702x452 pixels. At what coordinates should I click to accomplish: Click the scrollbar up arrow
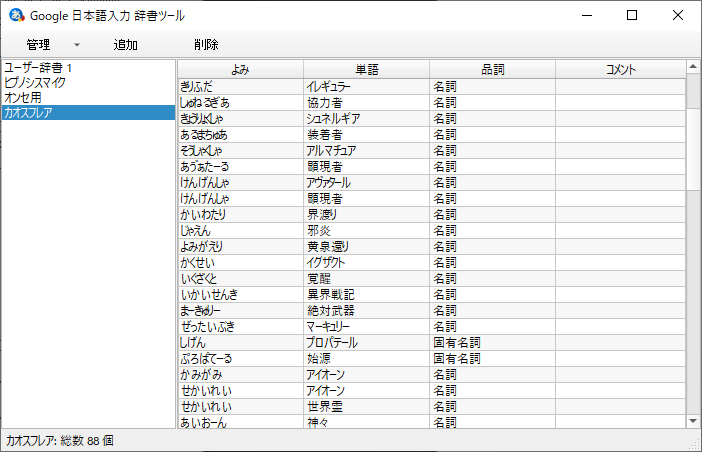pos(693,67)
